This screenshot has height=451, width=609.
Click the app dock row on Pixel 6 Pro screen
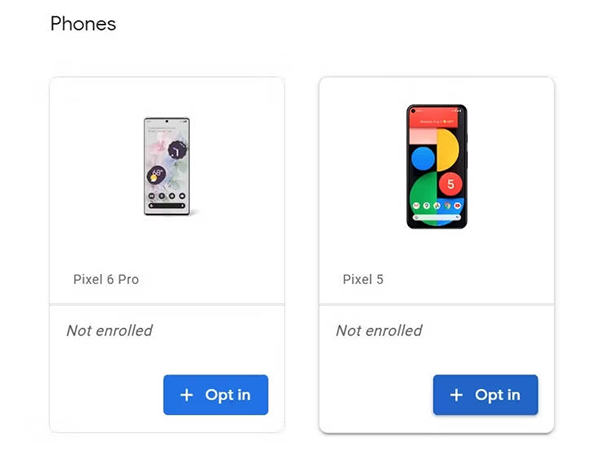[166, 197]
